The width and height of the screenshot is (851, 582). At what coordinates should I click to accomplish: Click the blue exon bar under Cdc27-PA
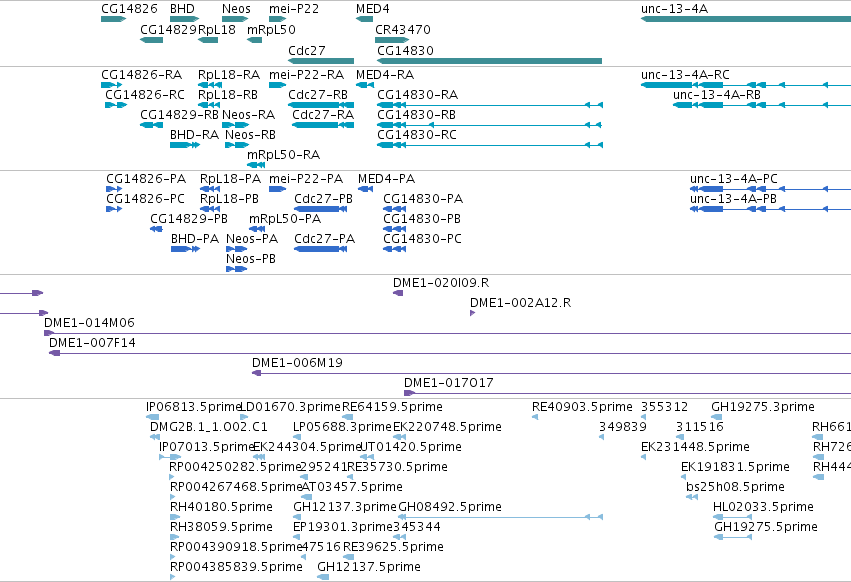(x=320, y=249)
